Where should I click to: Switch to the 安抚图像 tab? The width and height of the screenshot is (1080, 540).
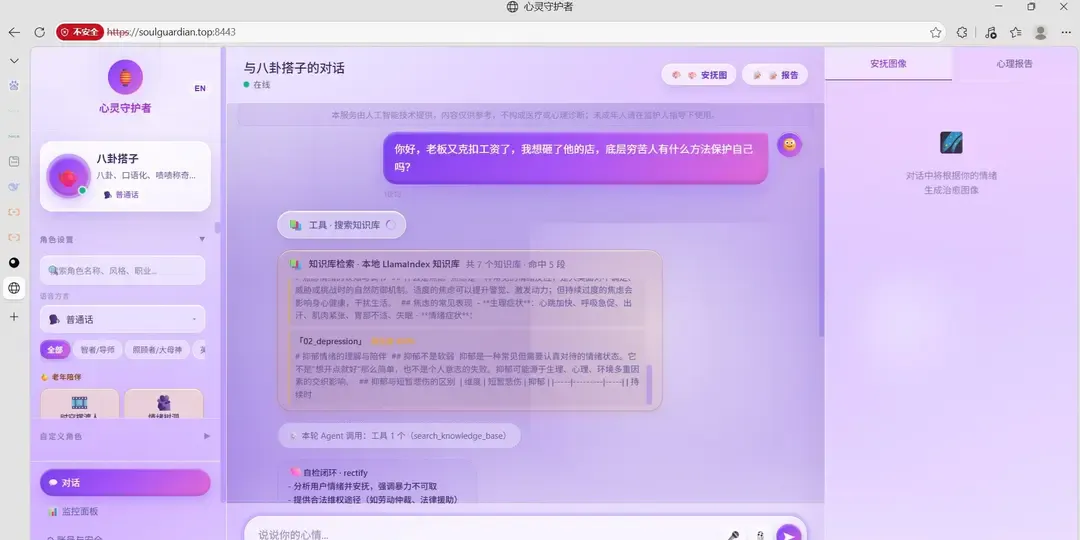[x=888, y=63]
